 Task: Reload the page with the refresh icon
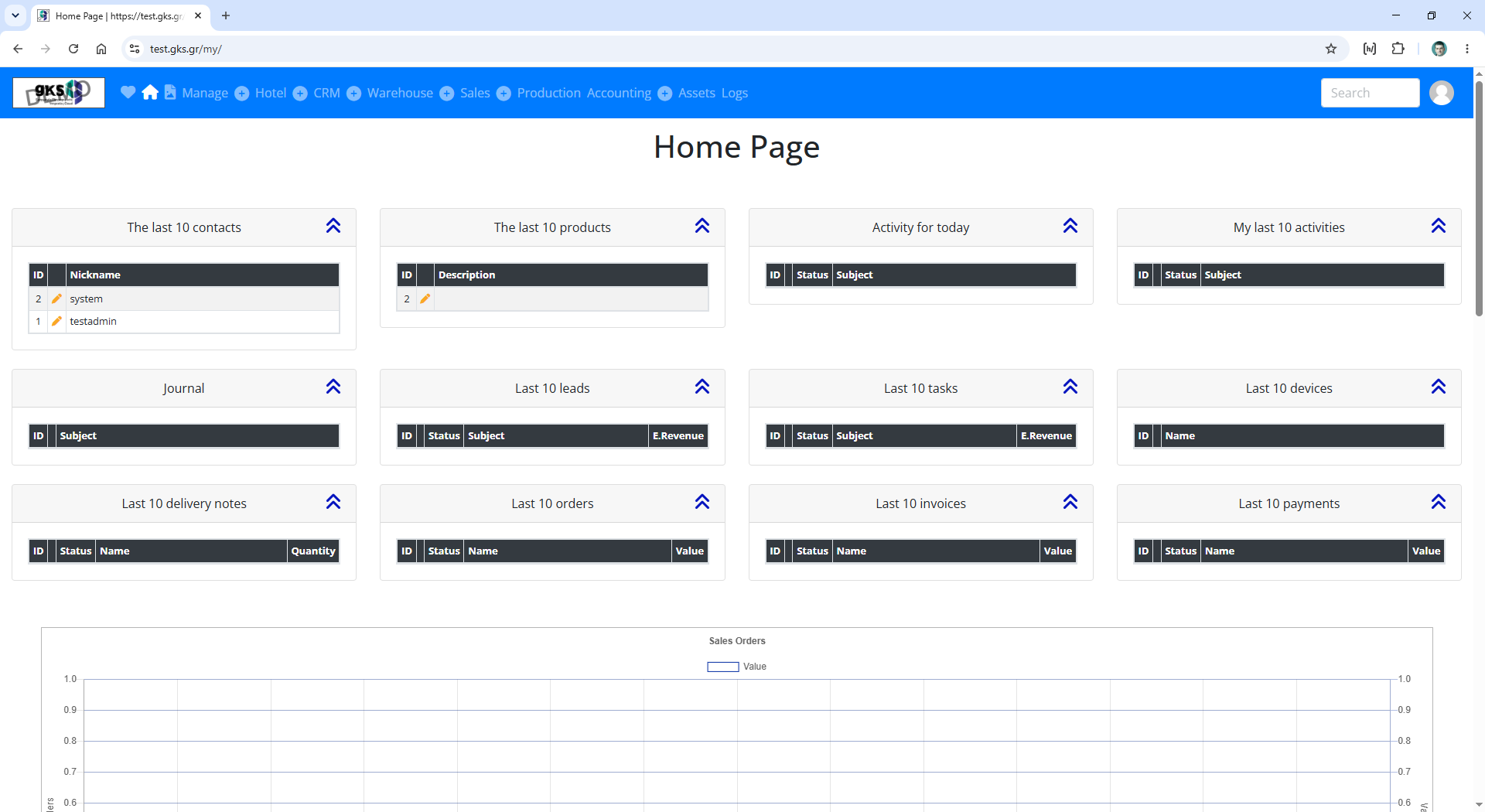[x=73, y=49]
